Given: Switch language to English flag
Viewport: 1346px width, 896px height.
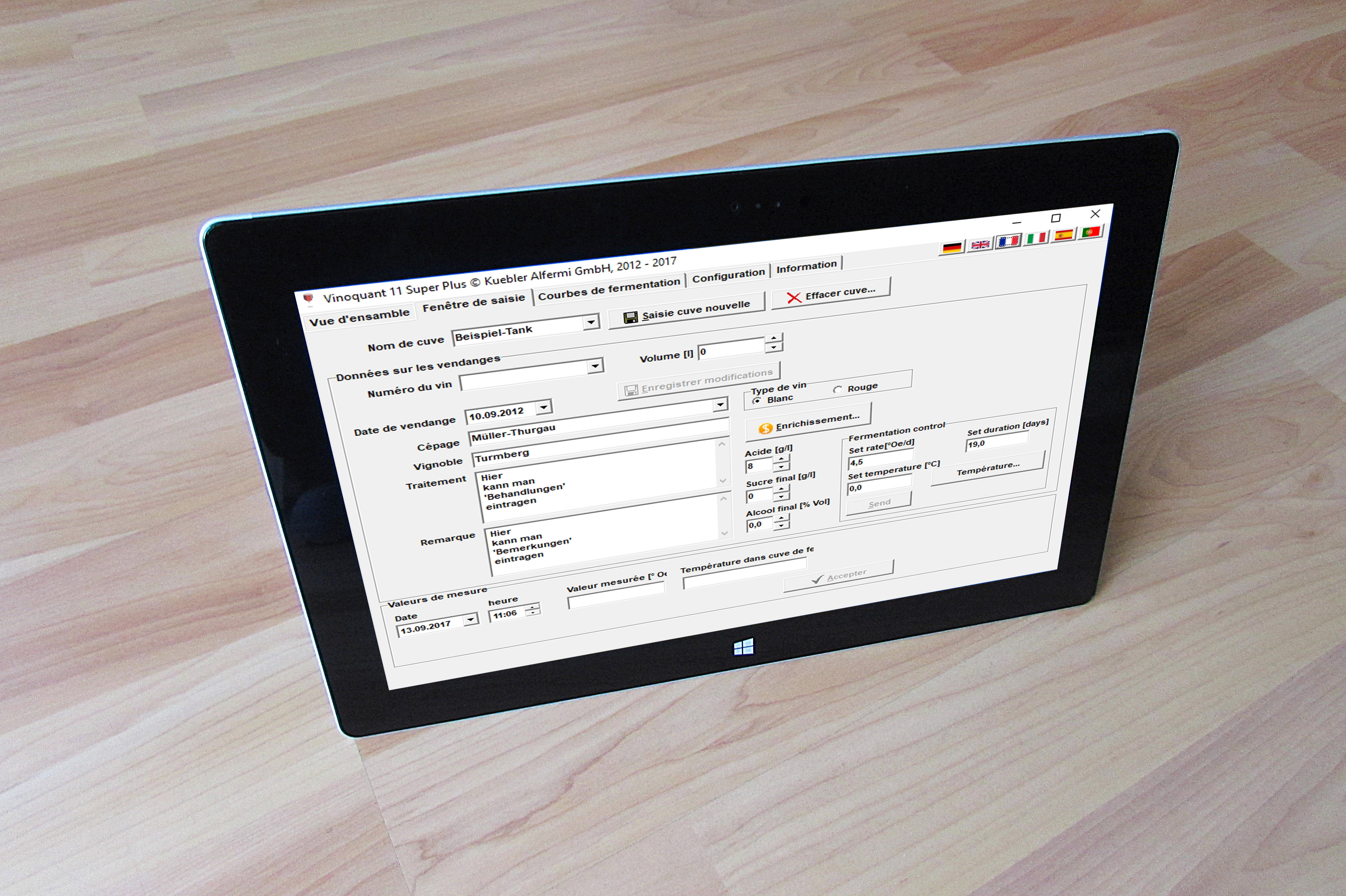Looking at the screenshot, I should [980, 244].
